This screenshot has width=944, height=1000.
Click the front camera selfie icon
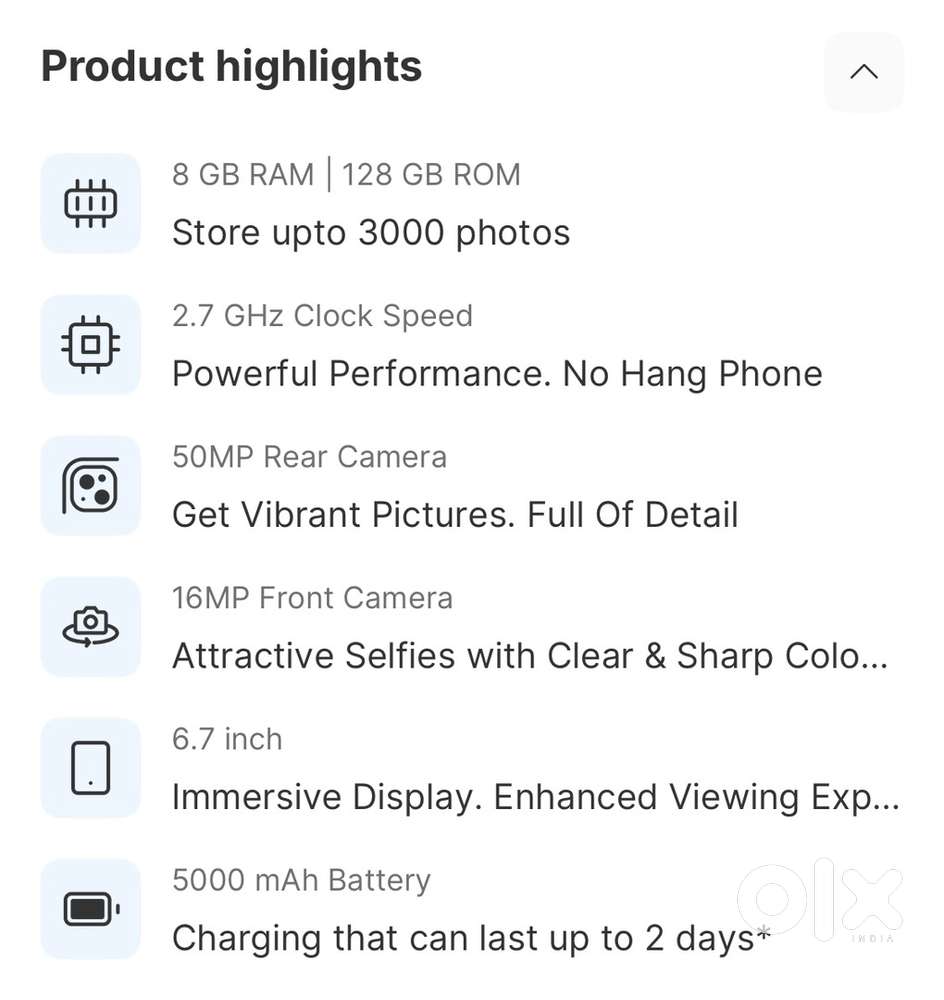[91, 627]
